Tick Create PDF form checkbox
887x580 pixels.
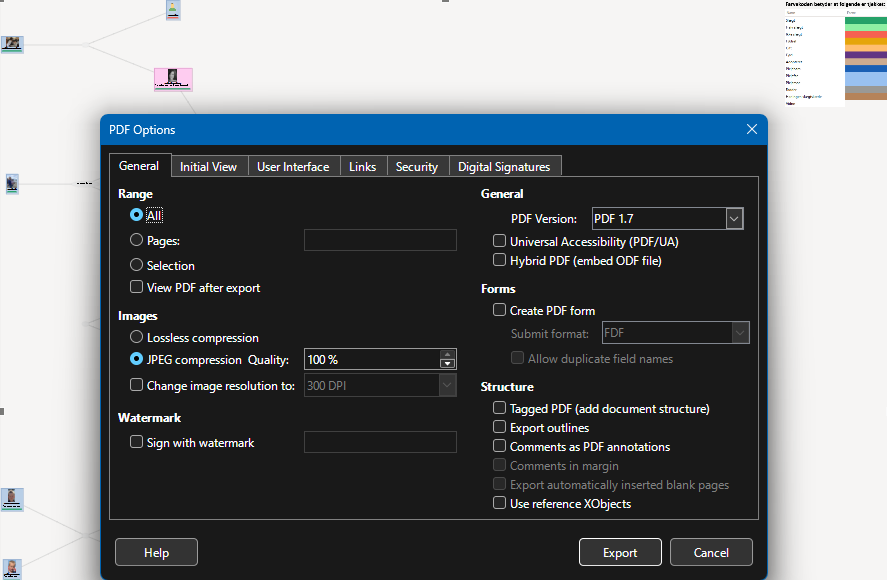click(x=500, y=310)
